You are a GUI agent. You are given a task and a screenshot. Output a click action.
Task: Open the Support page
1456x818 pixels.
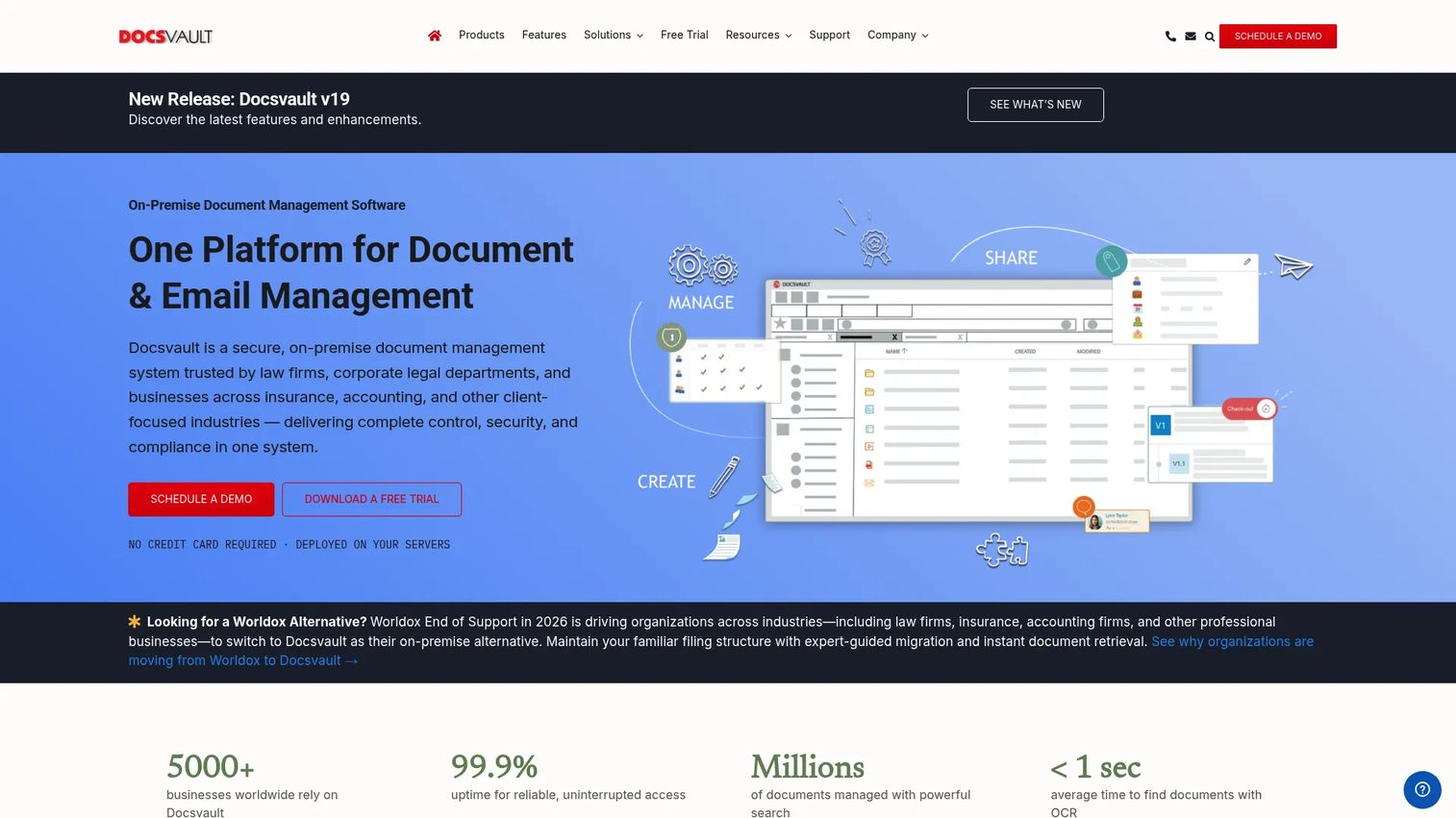(x=830, y=36)
